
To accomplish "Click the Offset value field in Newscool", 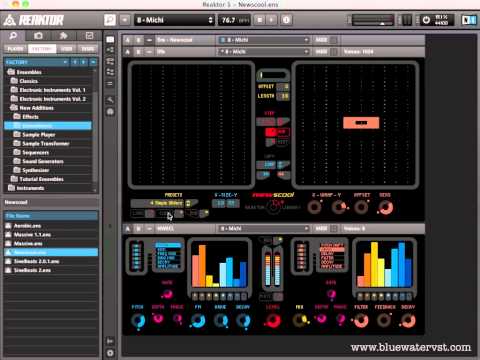I will point(283,87).
